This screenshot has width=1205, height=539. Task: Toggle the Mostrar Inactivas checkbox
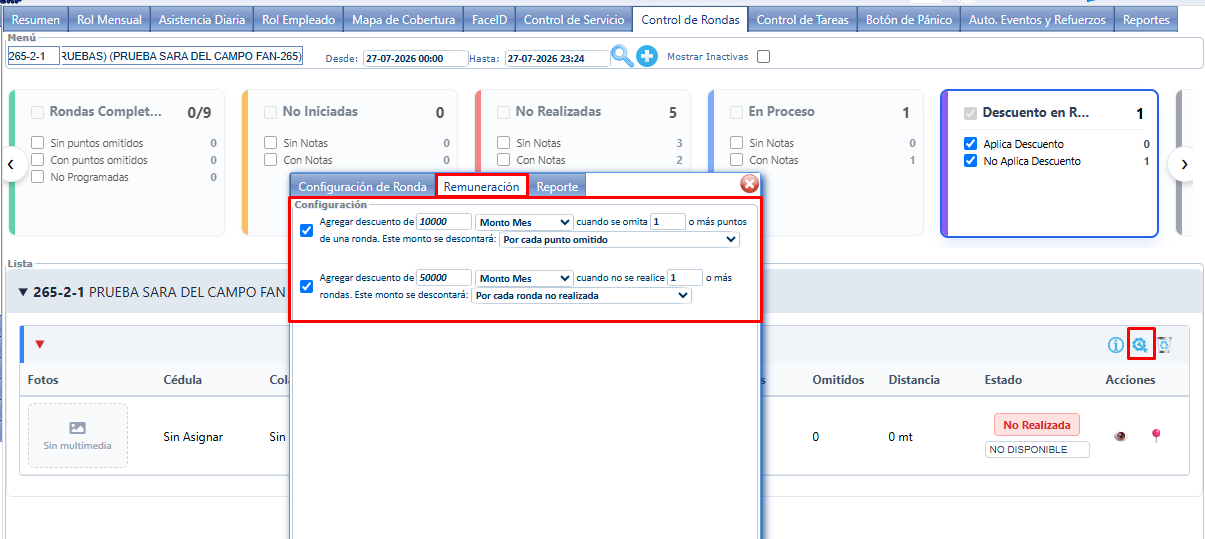(763, 57)
